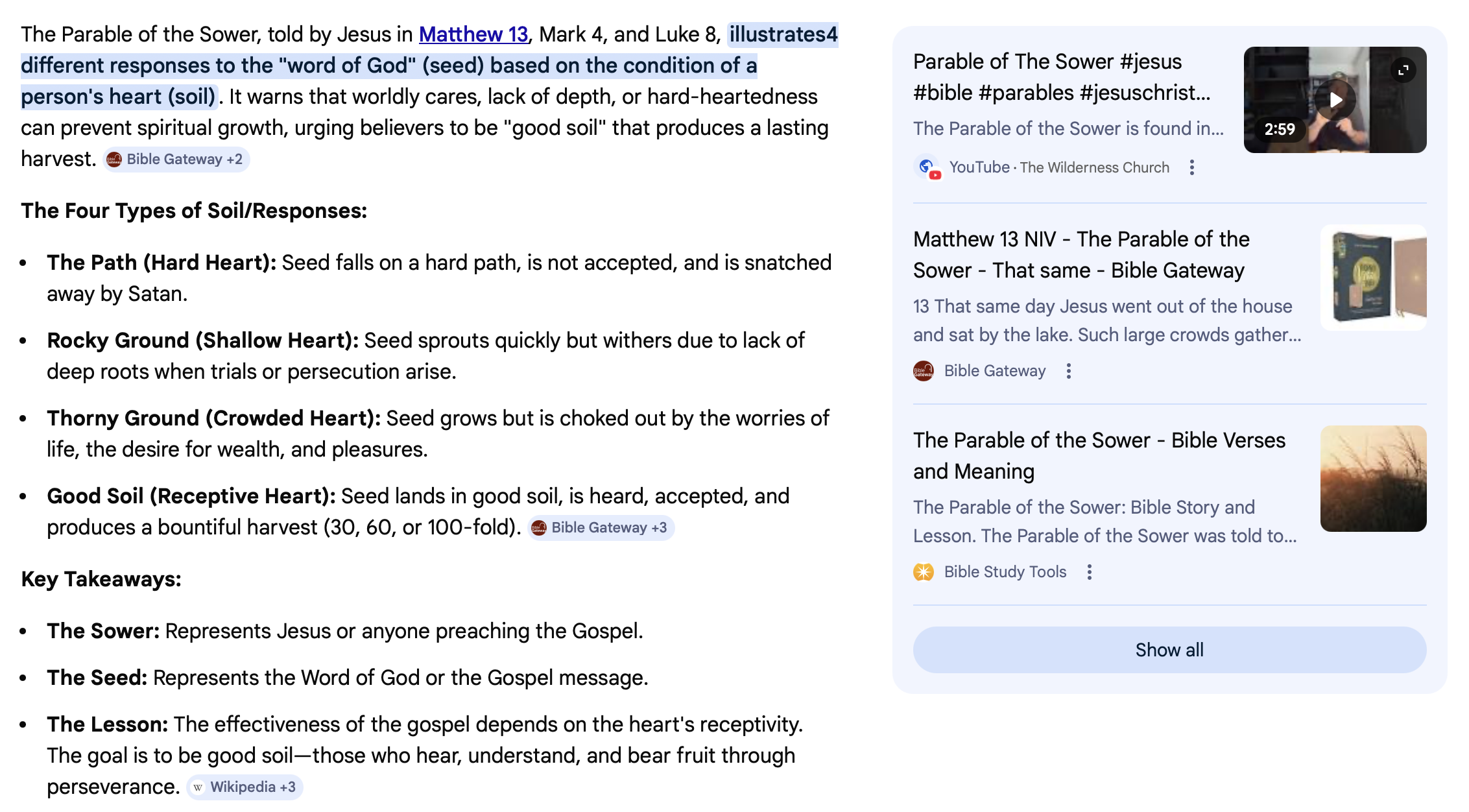Click the Bible Study Tools favicon
The width and height of the screenshot is (1469, 812).
click(x=924, y=572)
